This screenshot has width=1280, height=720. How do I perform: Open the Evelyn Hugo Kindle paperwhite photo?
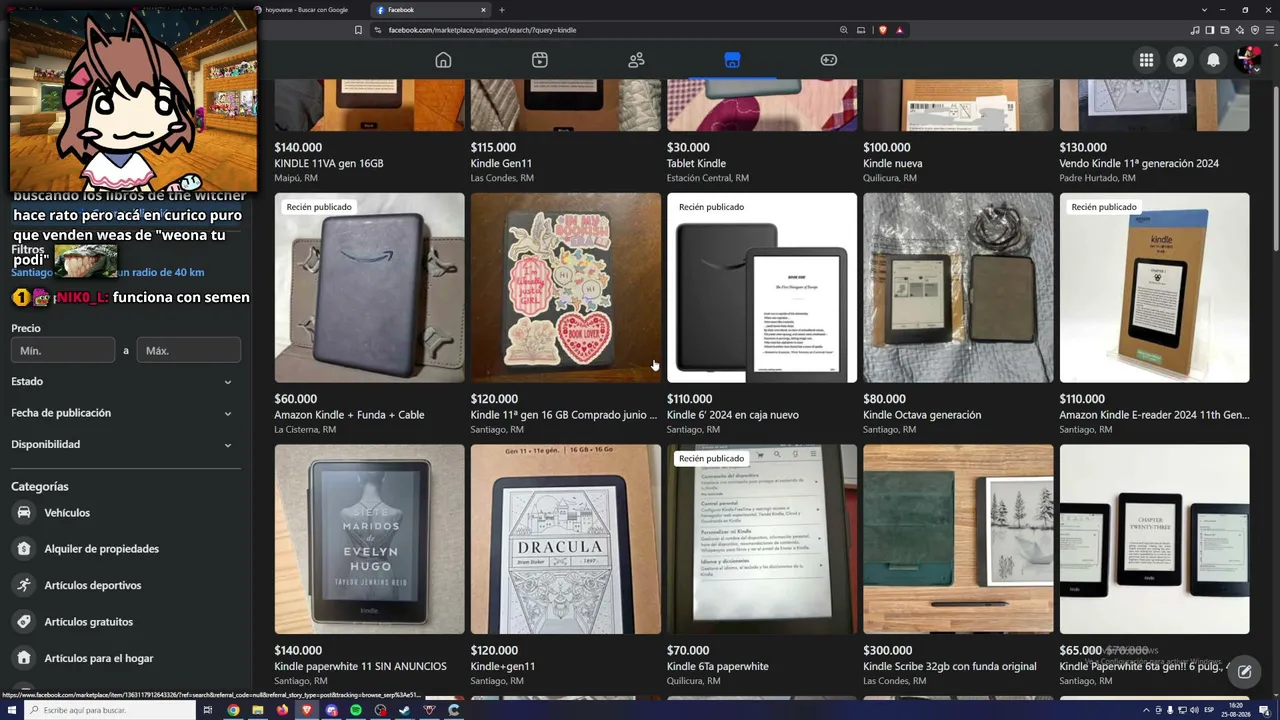[x=369, y=539]
